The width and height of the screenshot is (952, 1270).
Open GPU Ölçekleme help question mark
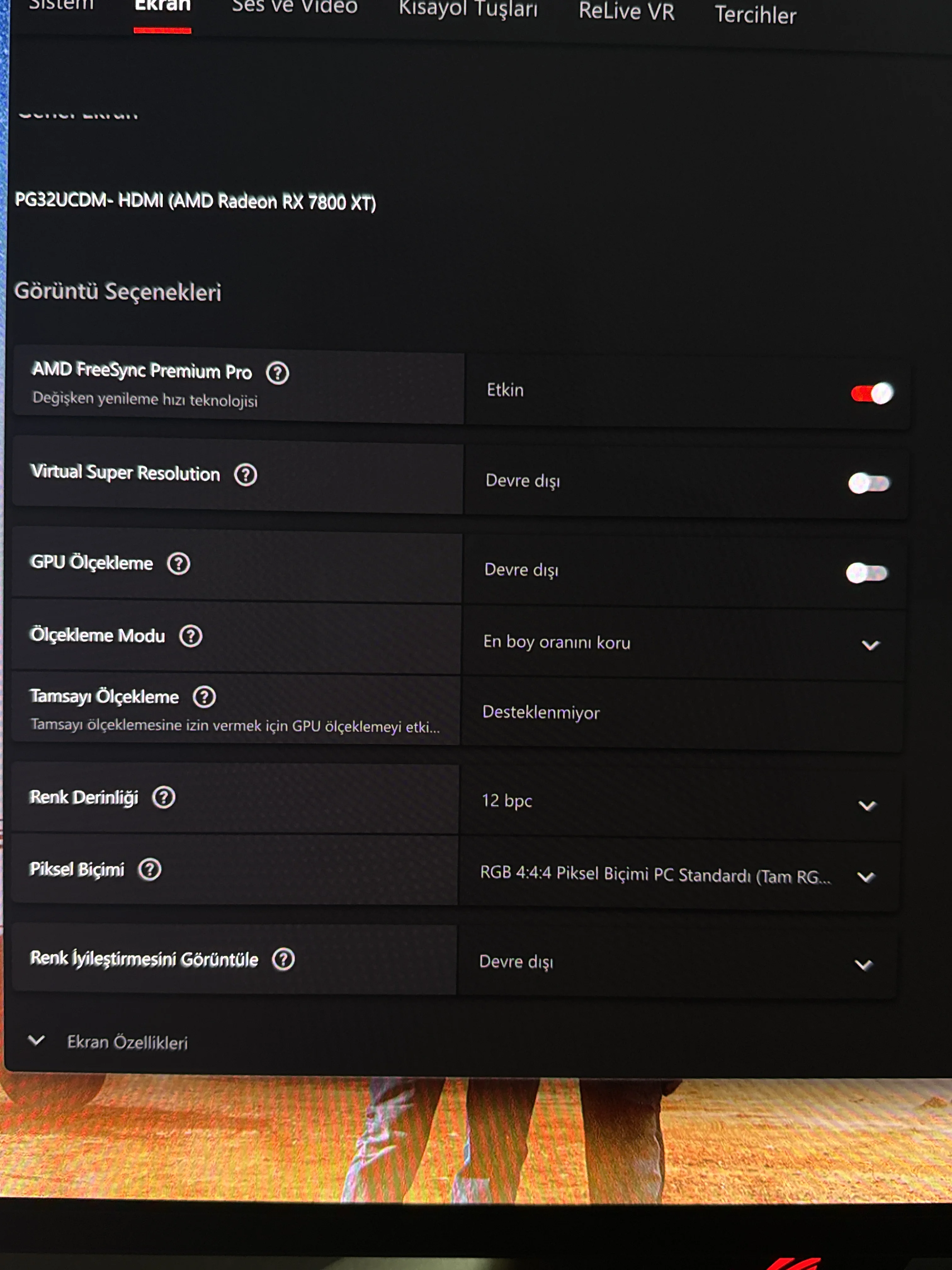coord(178,564)
